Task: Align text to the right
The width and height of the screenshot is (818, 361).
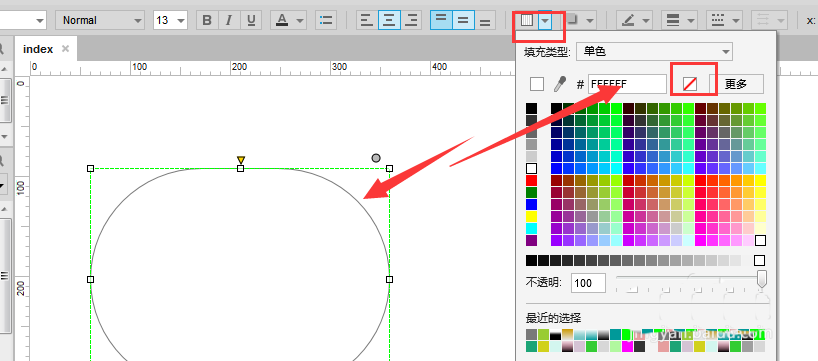Action: pos(411,20)
